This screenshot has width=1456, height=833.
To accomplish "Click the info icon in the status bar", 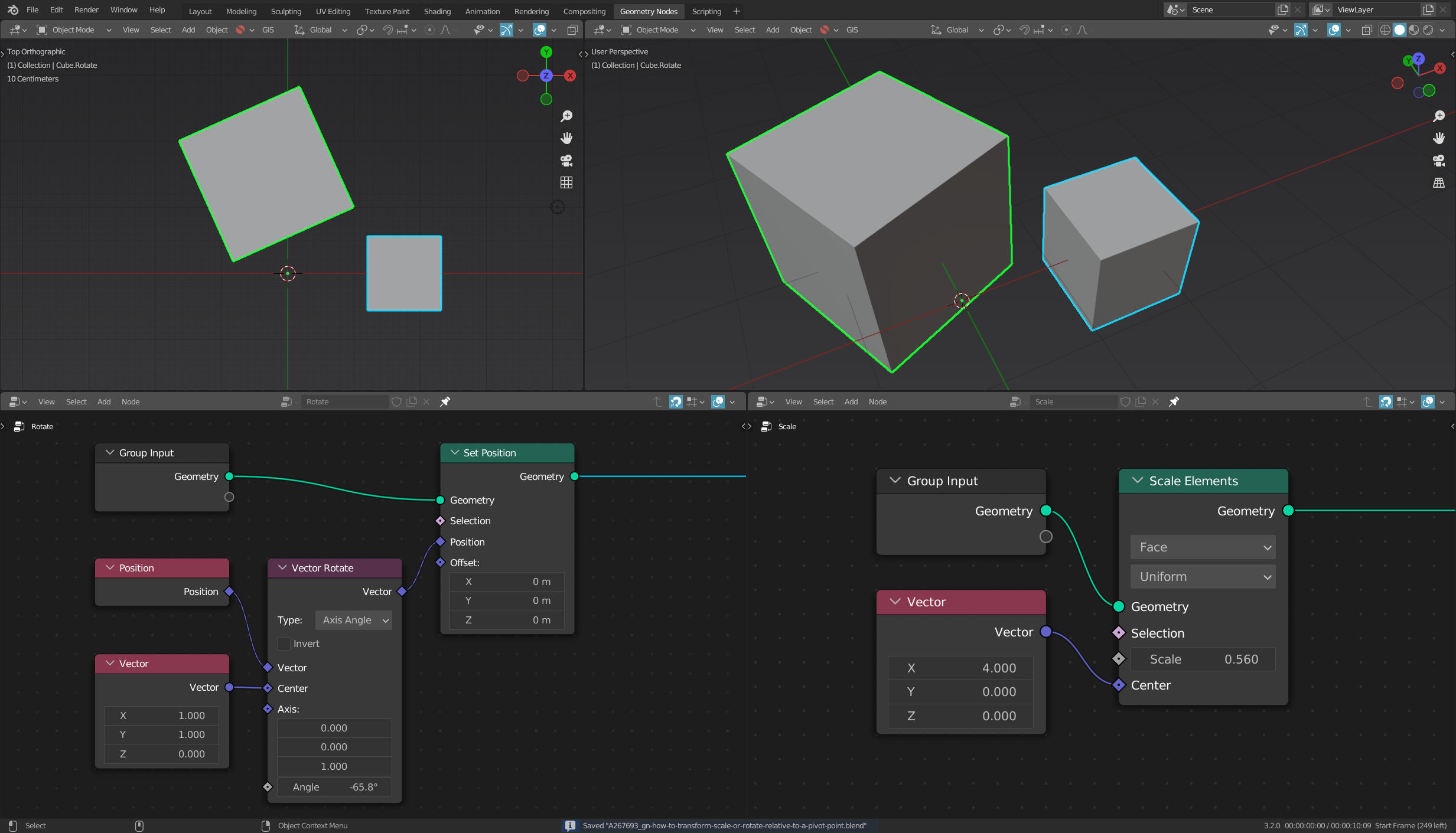I will click(x=570, y=825).
